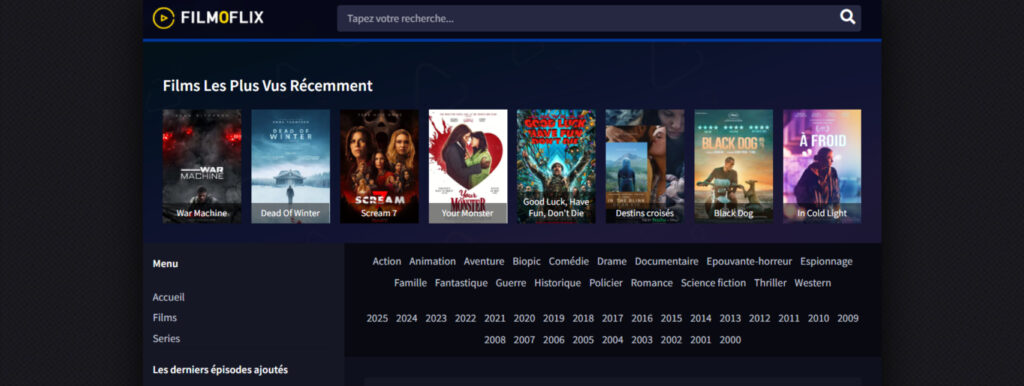The height and width of the screenshot is (386, 1024).
Task: Select the Guerre genre
Action: (511, 283)
